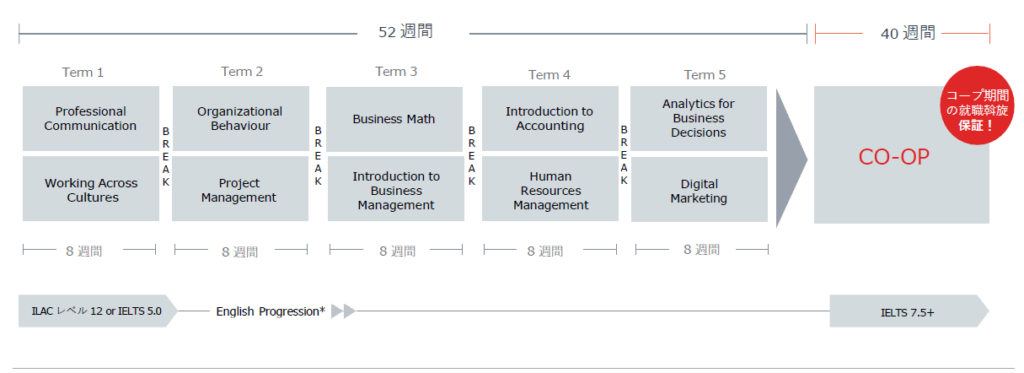Click the Term 5 heading
Image resolution: width=1024 pixels, height=373 pixels.
pos(705,74)
